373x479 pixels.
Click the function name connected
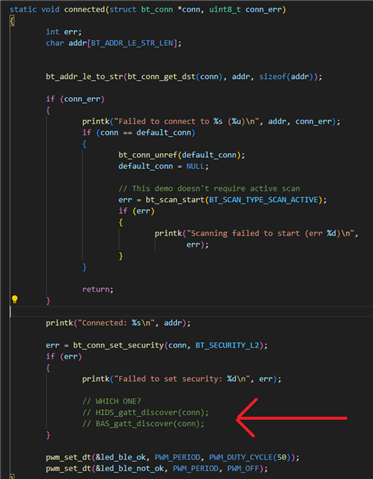(x=85, y=9)
